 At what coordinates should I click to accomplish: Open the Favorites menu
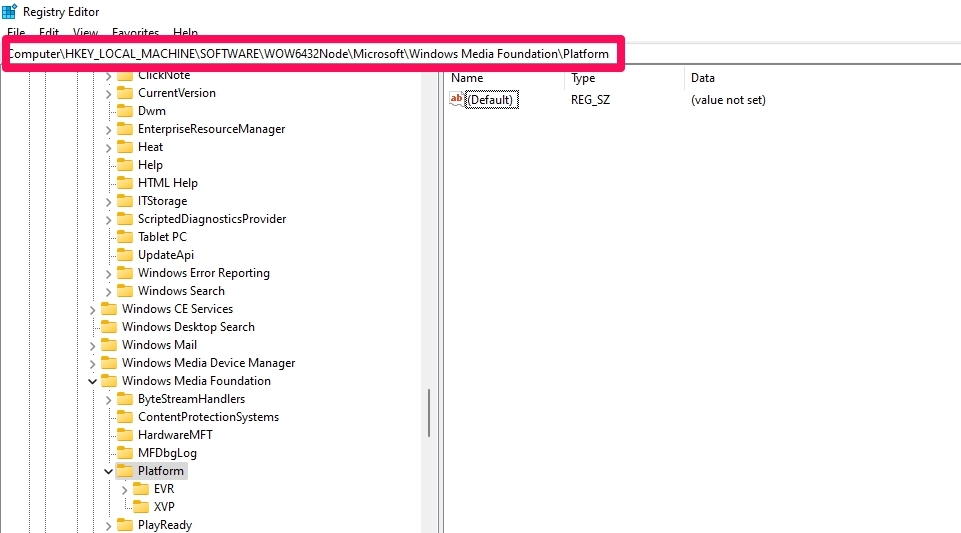point(135,33)
